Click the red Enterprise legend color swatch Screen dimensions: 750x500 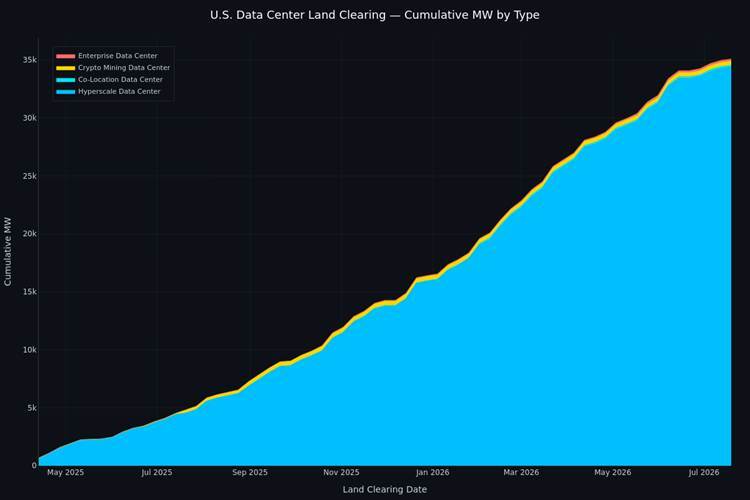pyautogui.click(x=66, y=56)
